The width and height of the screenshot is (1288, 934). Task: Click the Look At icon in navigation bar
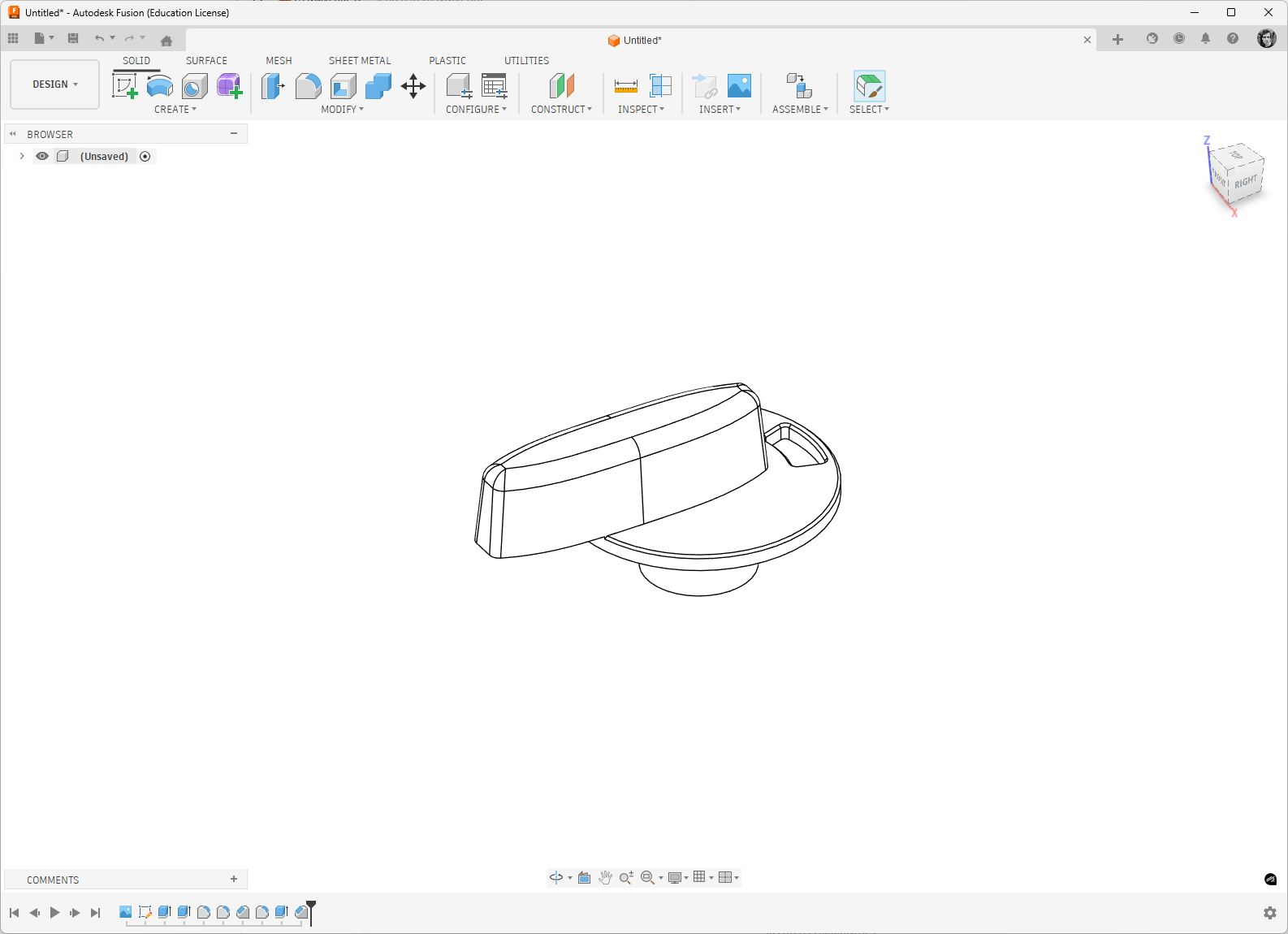584,878
